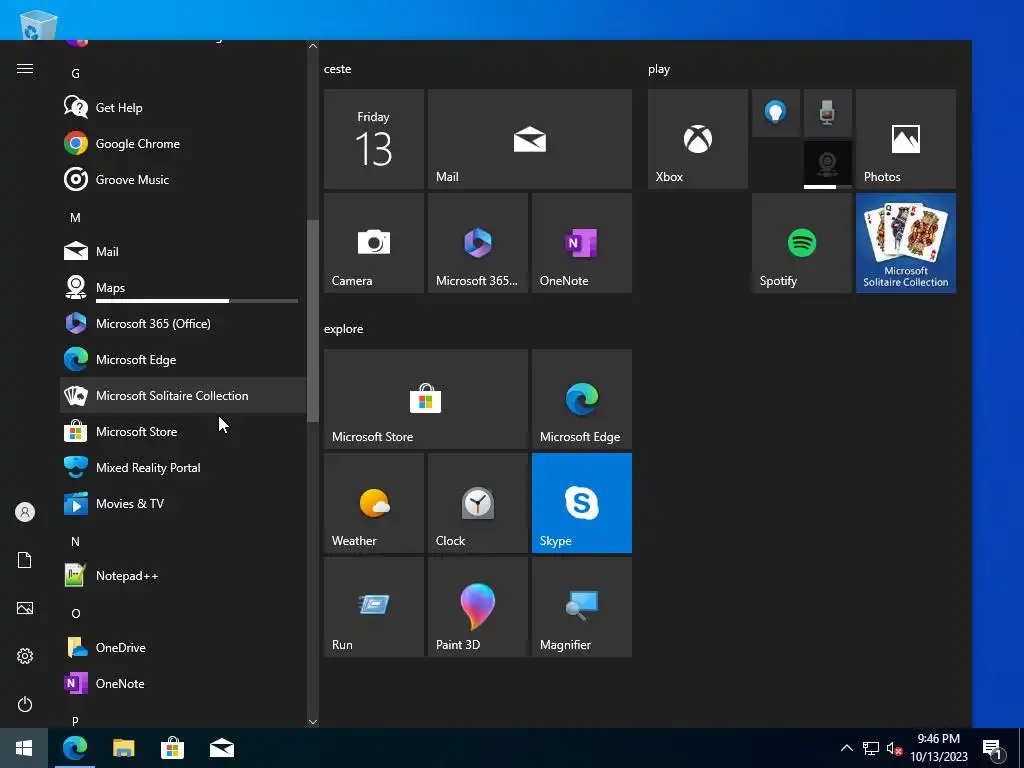Open Settings gear in Start sidebar
Screen dimensions: 1024x768
25,656
